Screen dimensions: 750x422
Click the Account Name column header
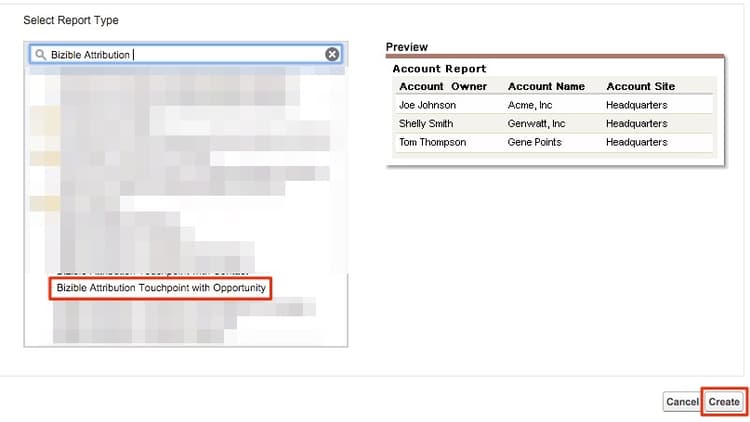(x=546, y=87)
